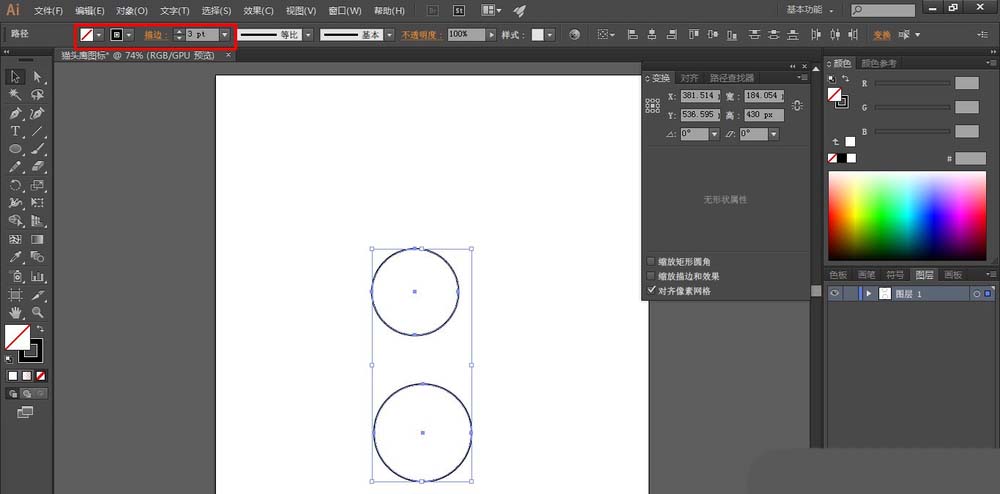Click the horizontal align left icon
This screenshot has height=494, width=1000.
click(x=633, y=34)
